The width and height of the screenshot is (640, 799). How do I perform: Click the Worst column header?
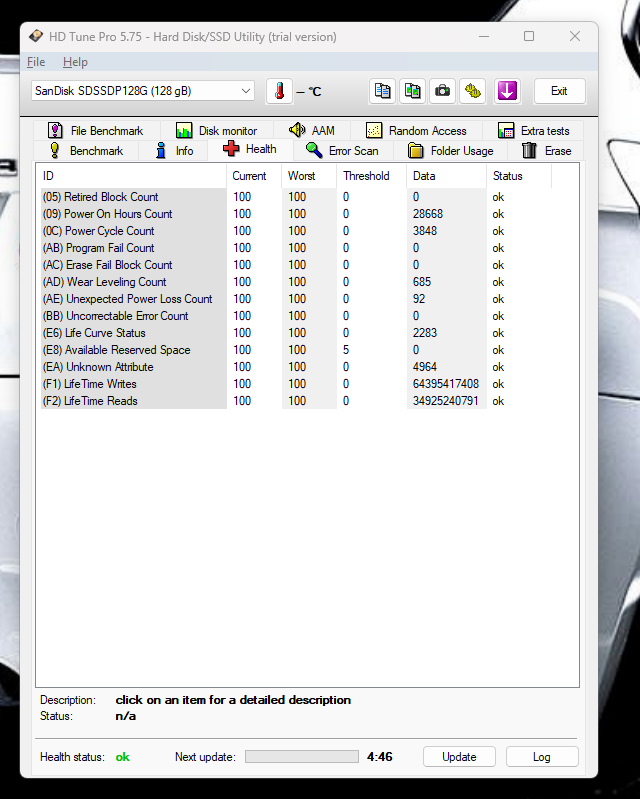(x=309, y=176)
